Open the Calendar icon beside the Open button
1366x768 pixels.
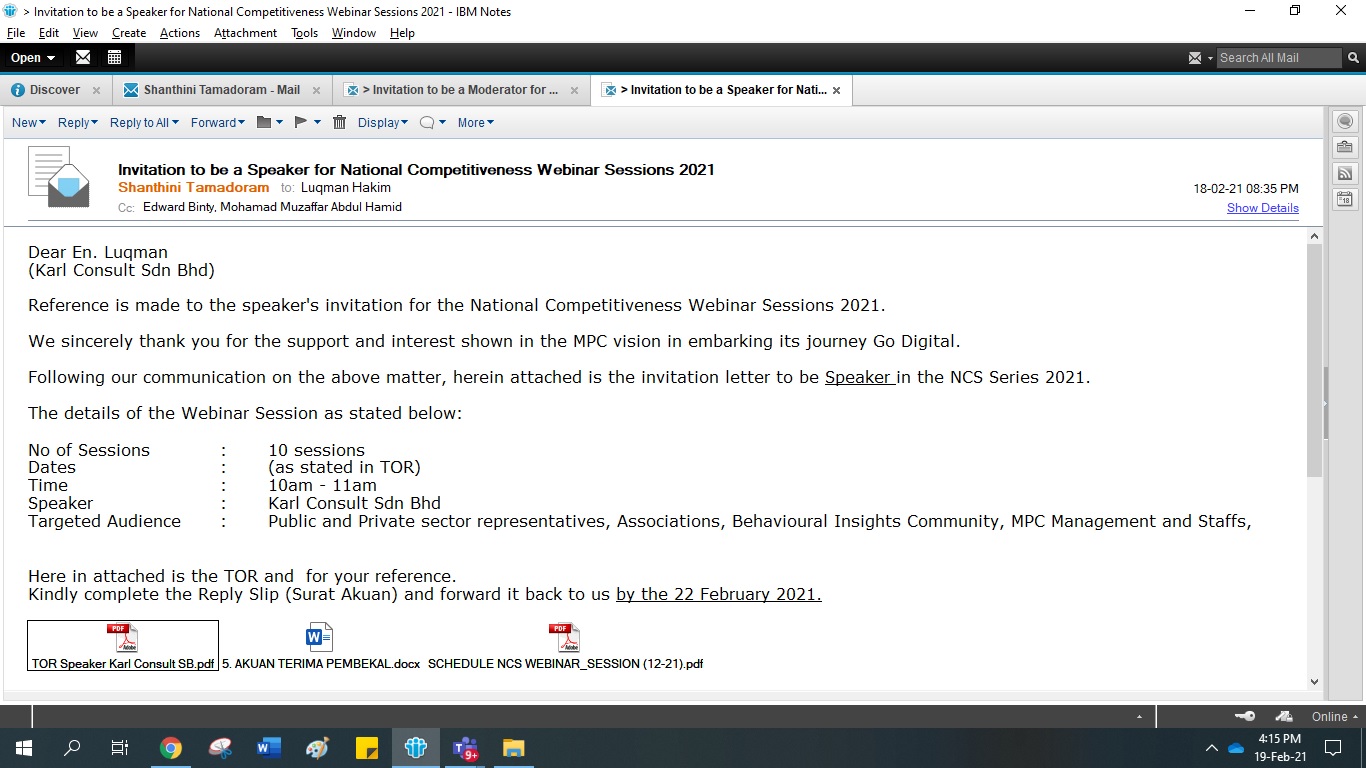pyautogui.click(x=114, y=57)
